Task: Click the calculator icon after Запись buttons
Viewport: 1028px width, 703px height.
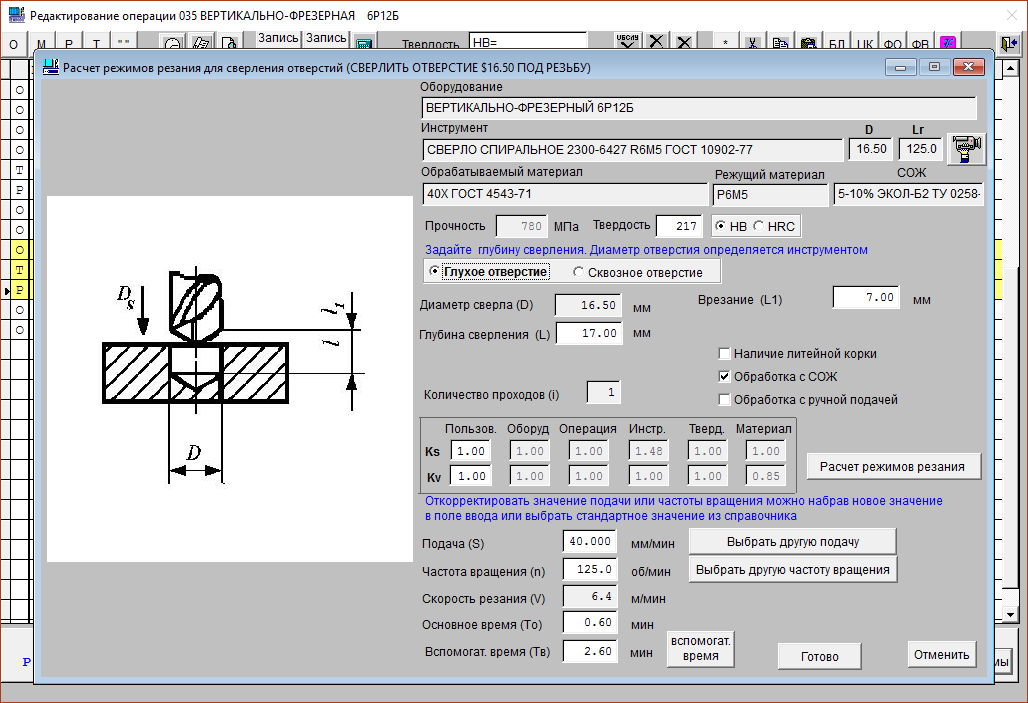Action: pos(364,44)
